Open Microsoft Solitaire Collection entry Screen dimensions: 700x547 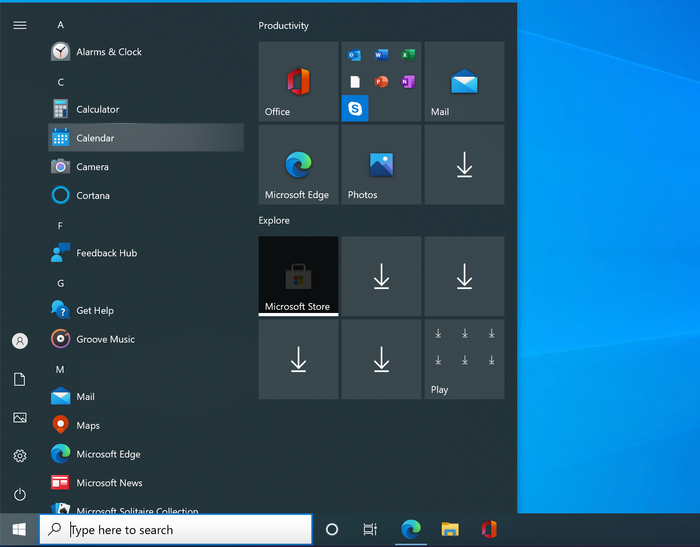[x=146, y=508]
